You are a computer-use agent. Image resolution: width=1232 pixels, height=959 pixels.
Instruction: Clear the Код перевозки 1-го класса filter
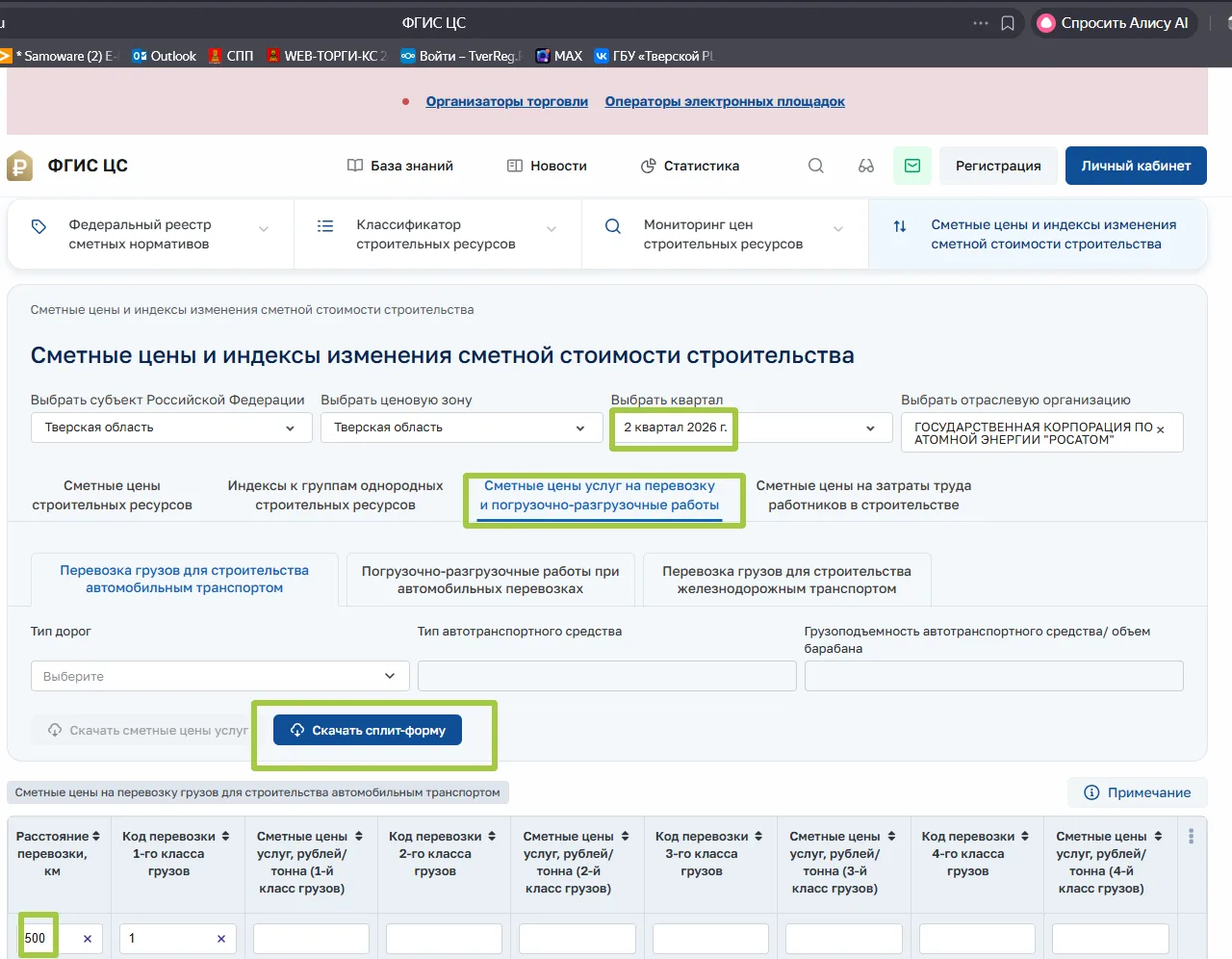(221, 939)
